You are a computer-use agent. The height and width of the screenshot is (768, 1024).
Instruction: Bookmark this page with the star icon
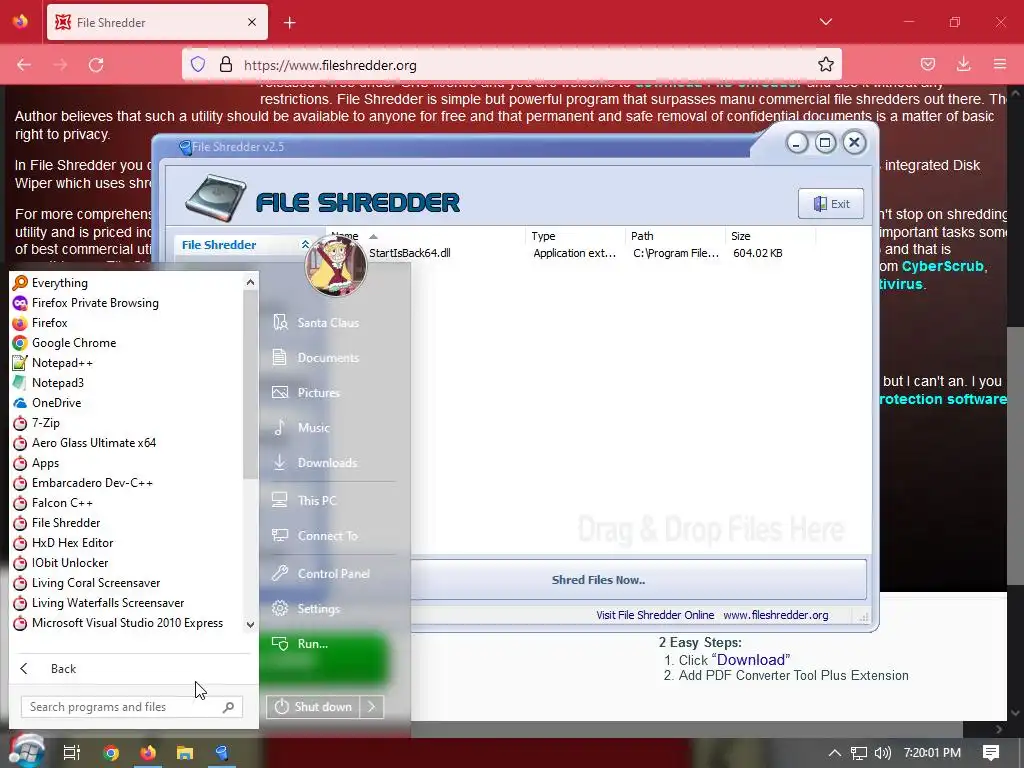[x=825, y=65]
